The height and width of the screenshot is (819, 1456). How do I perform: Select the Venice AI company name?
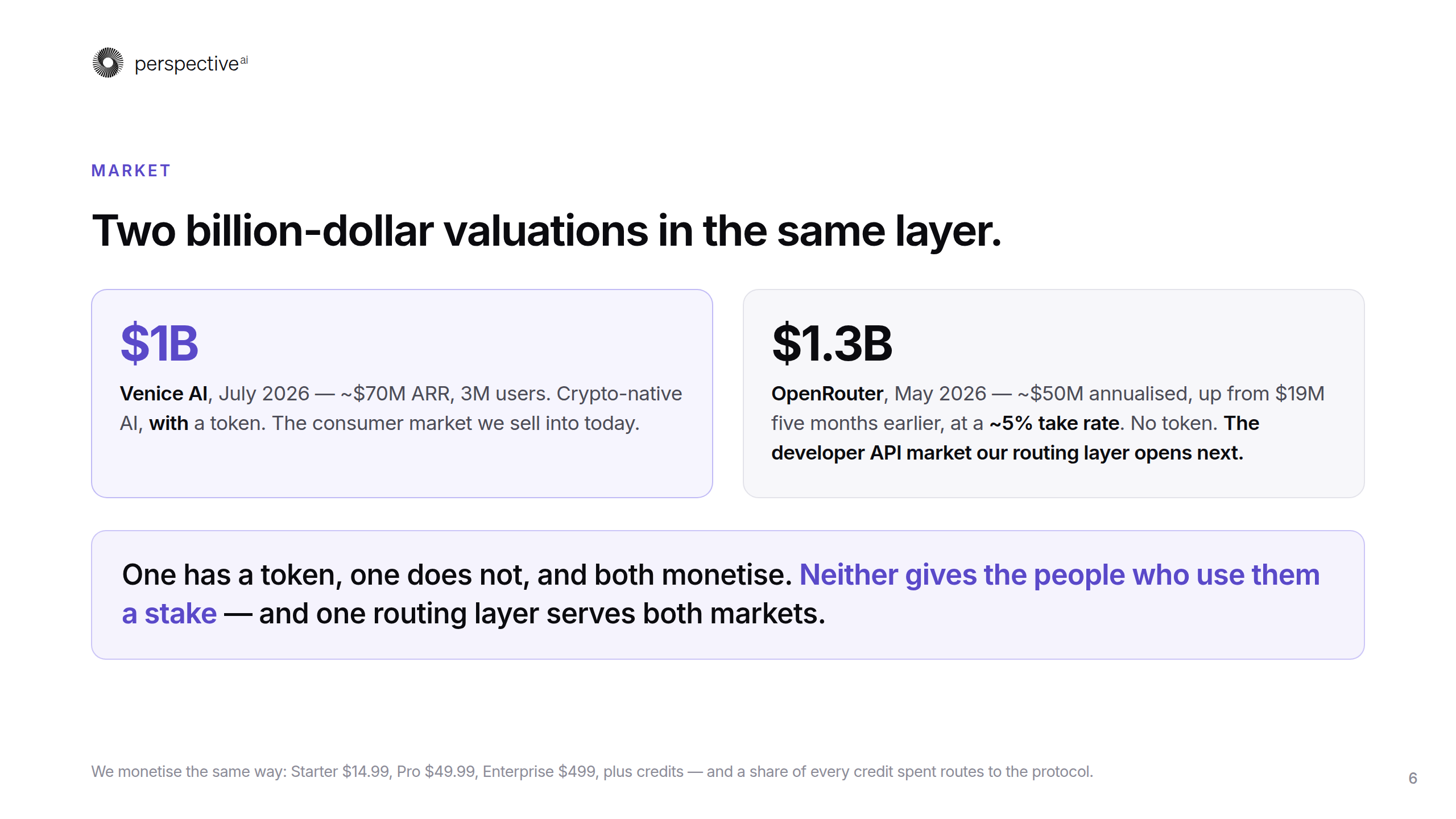click(164, 394)
